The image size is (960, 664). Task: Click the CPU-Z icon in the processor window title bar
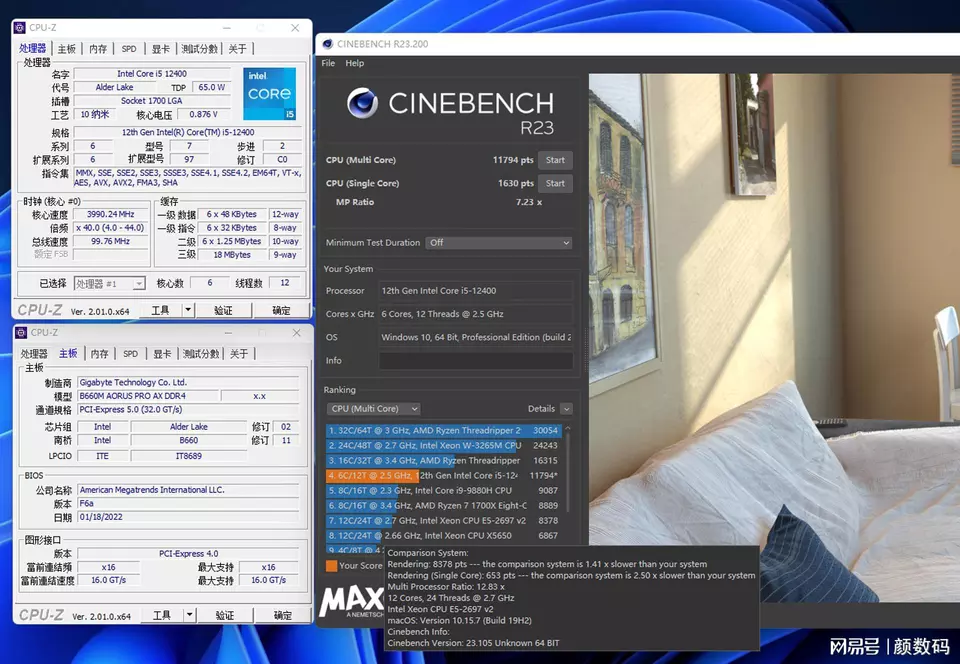pos(20,28)
